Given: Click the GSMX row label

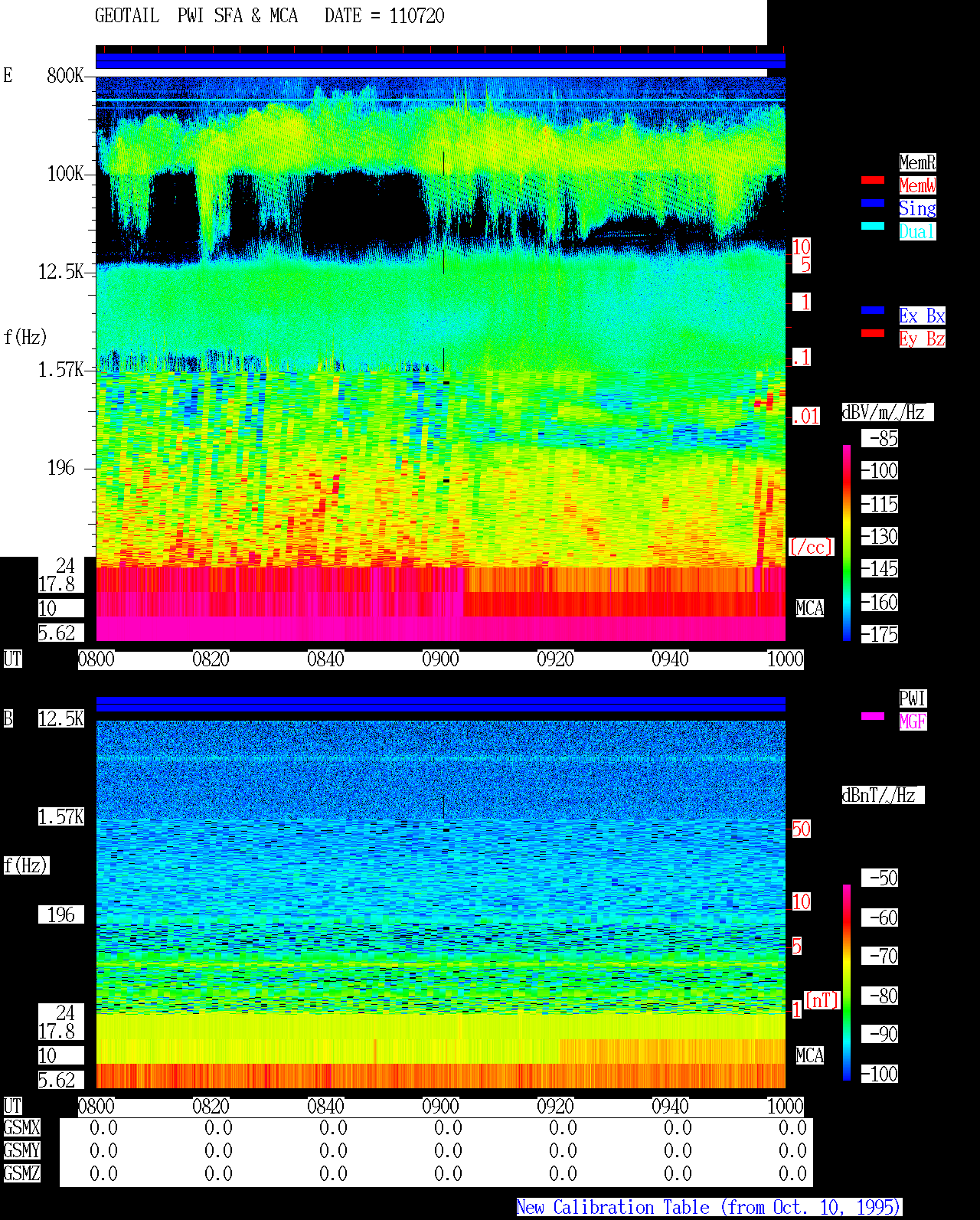Looking at the screenshot, I should (x=21, y=1127).
